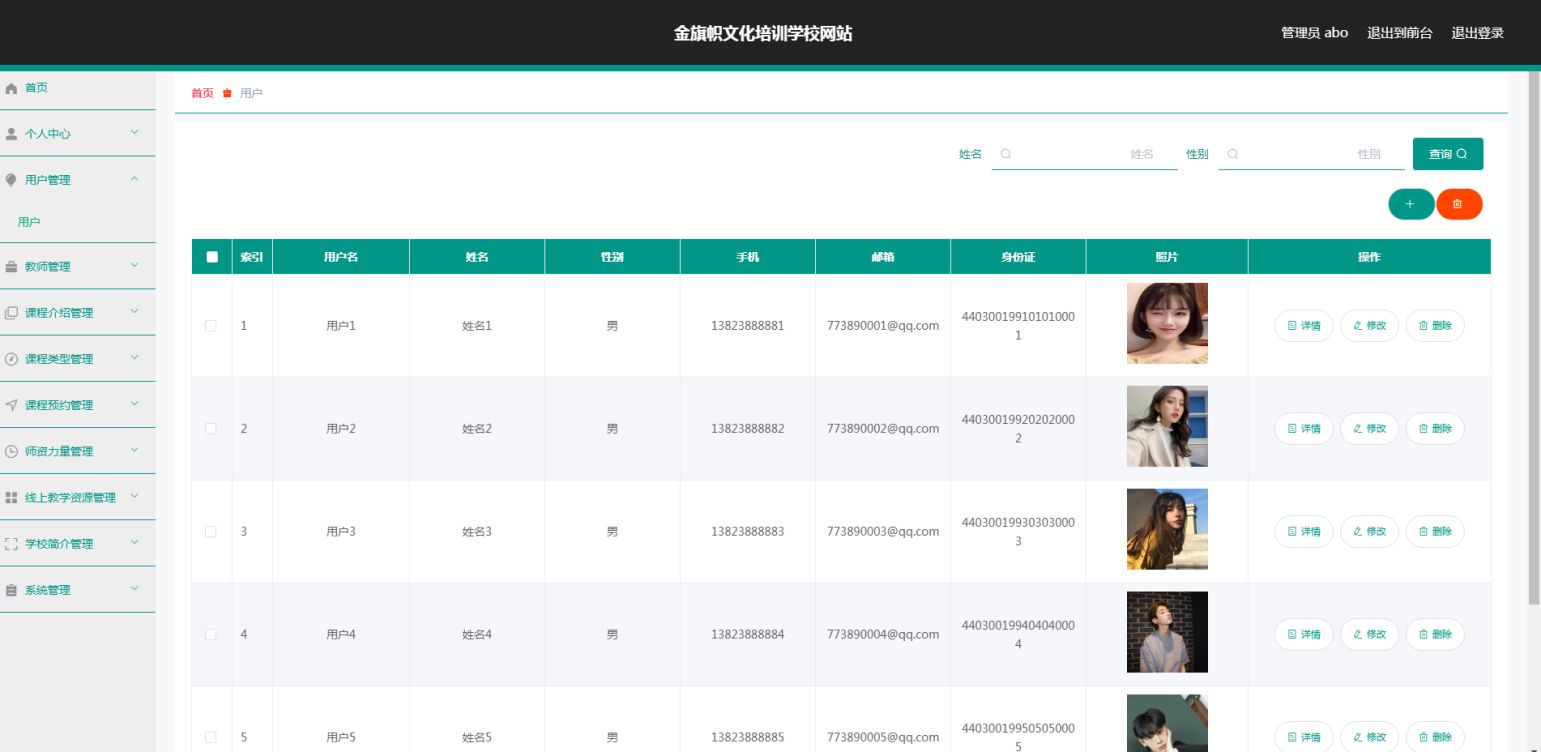Expand the 师资力量管理 menu chevron
Image resolution: width=1541 pixels, height=752 pixels.
click(135, 449)
